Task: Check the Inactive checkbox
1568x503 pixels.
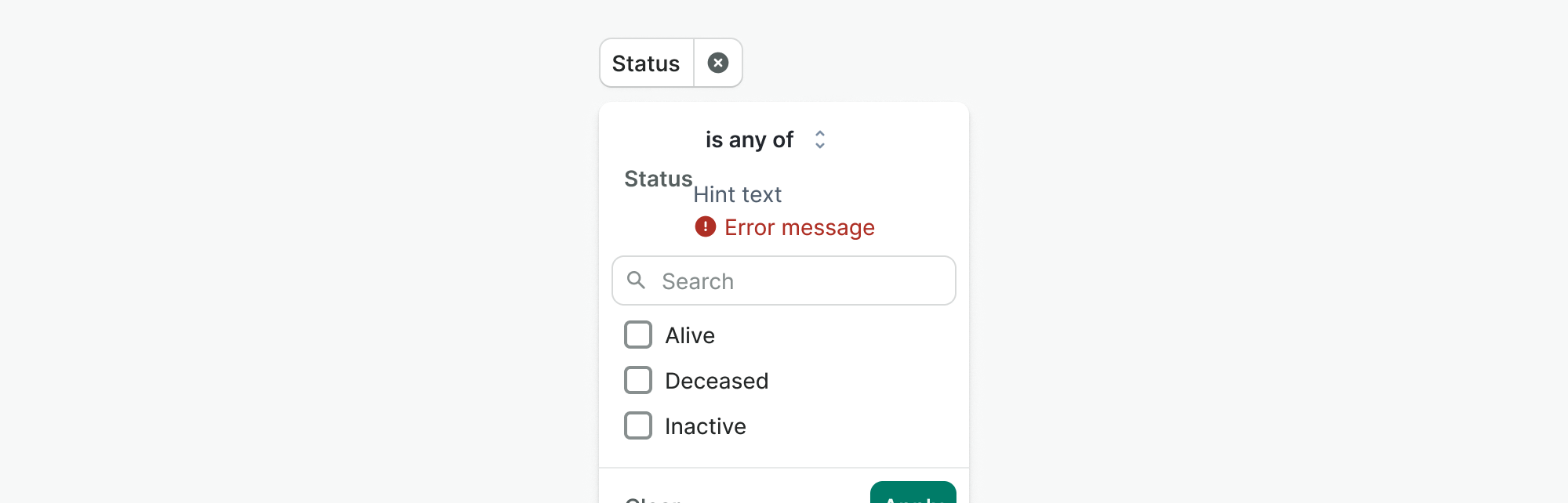Action: (638, 425)
